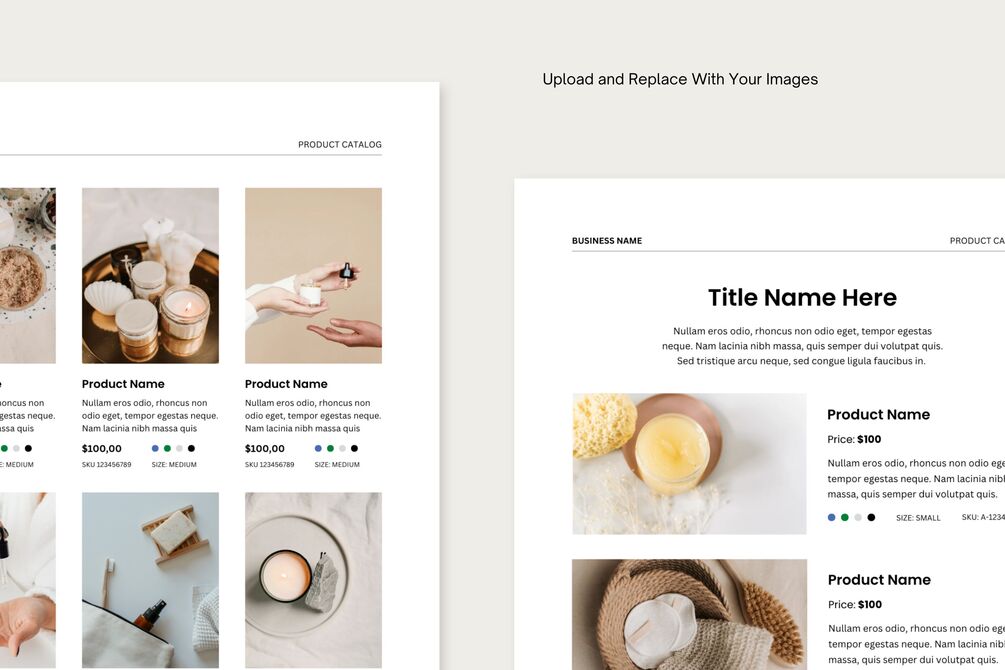Select the woven basket and brush image
This screenshot has height=670, width=1005.
click(x=689, y=614)
